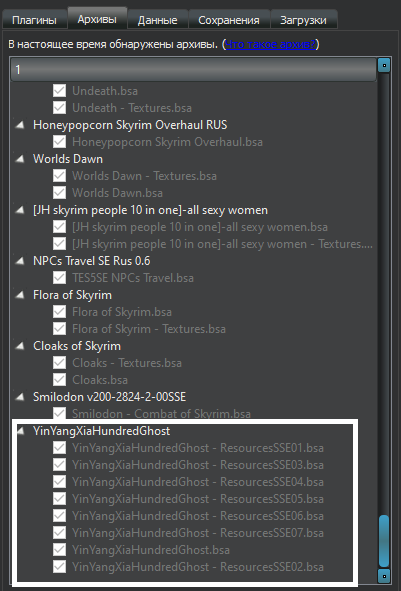Open the Сохранения tab
This screenshot has height=591, width=401.
pos(229,20)
